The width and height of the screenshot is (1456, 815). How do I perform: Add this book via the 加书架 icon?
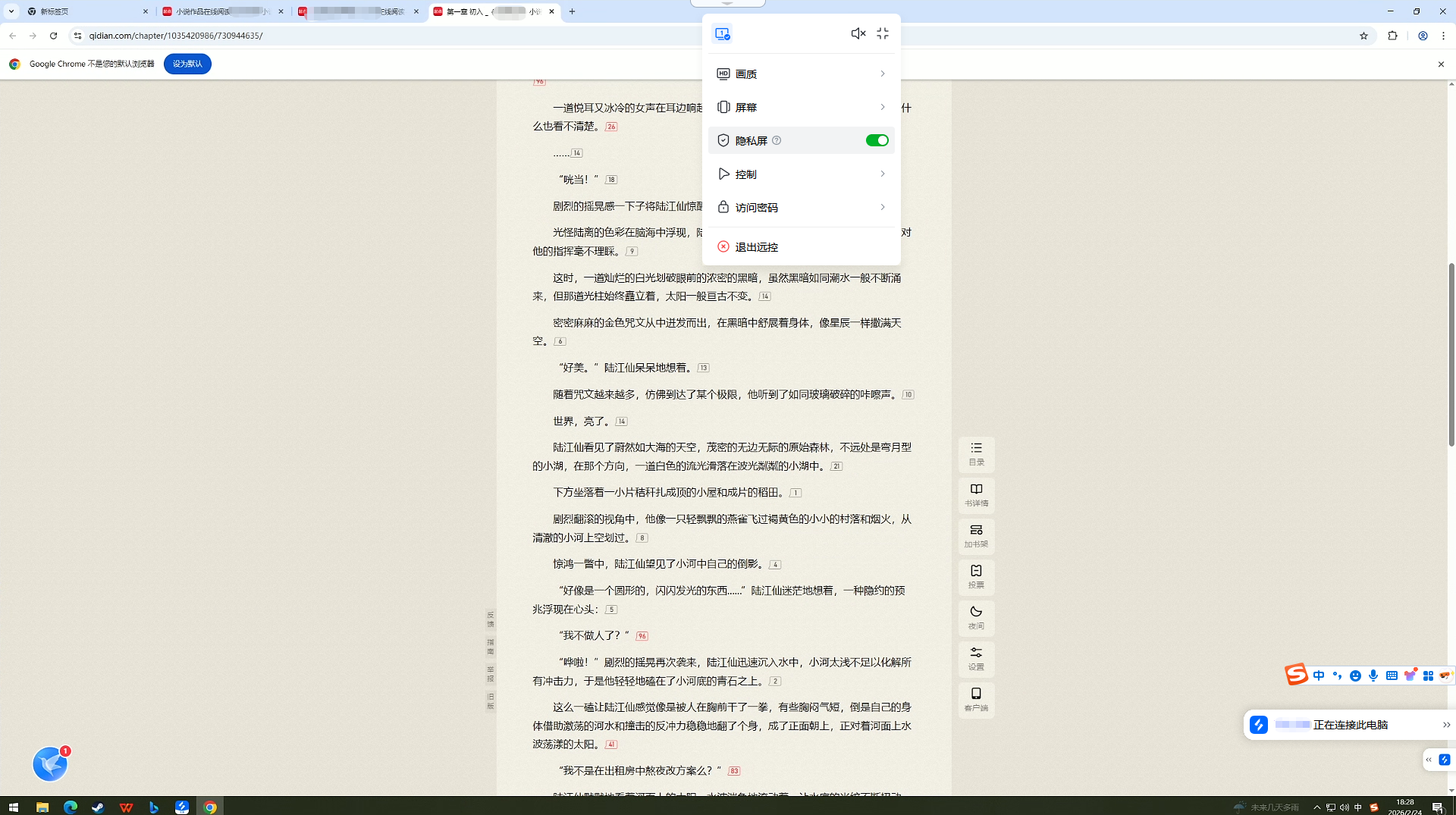[976, 535]
